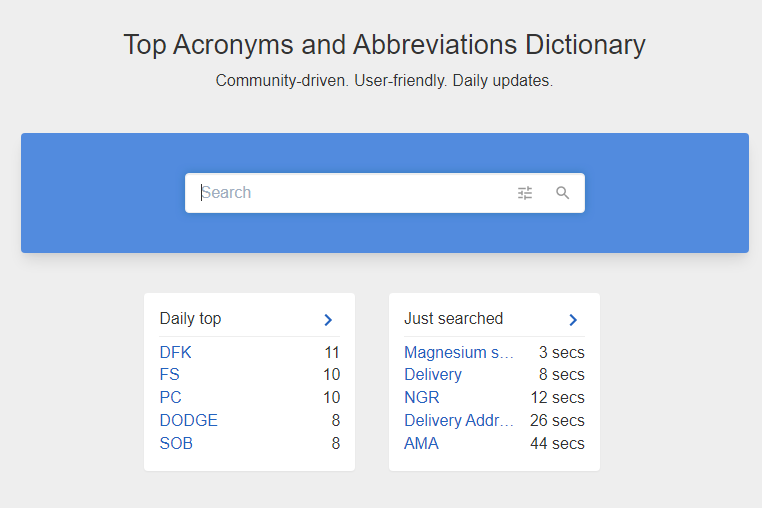Expand the Daily top list chevron
Image resolution: width=762 pixels, height=508 pixels.
(x=328, y=319)
